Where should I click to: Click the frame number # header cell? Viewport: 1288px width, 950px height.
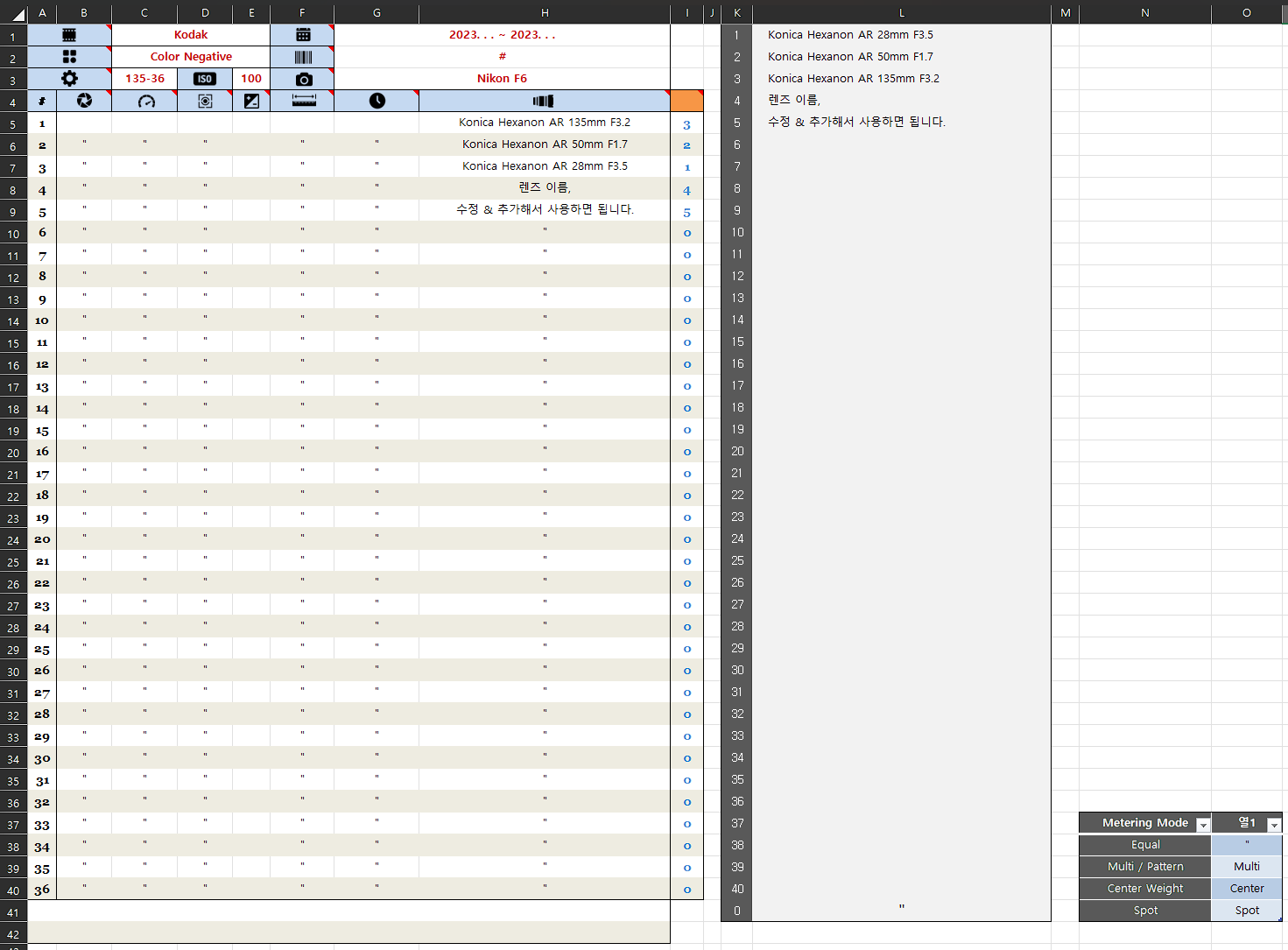click(x=42, y=101)
